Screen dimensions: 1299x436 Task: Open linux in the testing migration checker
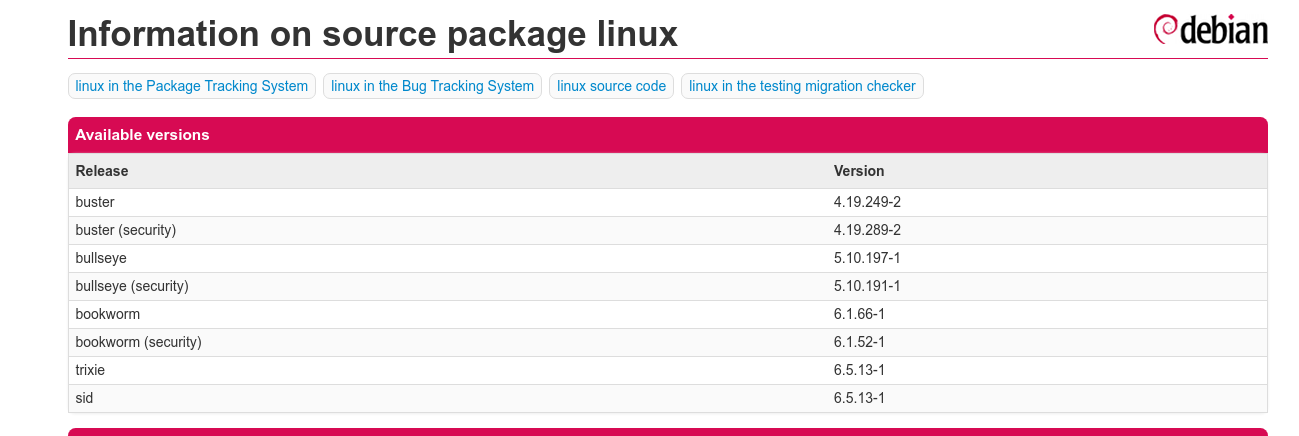[x=802, y=86]
